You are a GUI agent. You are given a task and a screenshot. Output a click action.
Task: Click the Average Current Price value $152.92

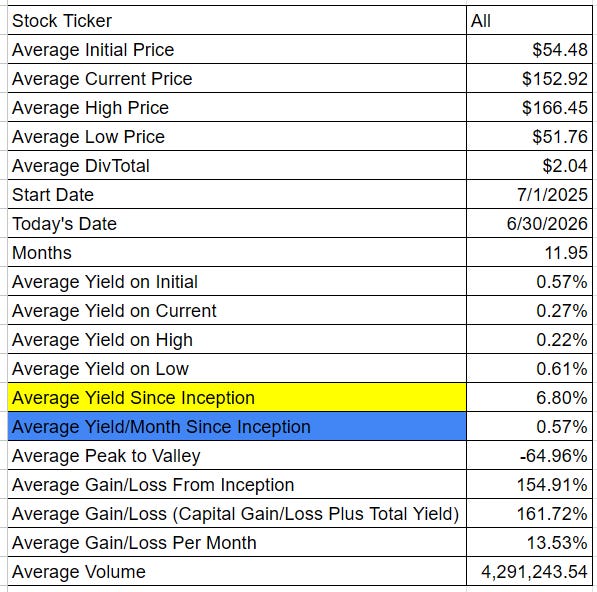[529, 78]
